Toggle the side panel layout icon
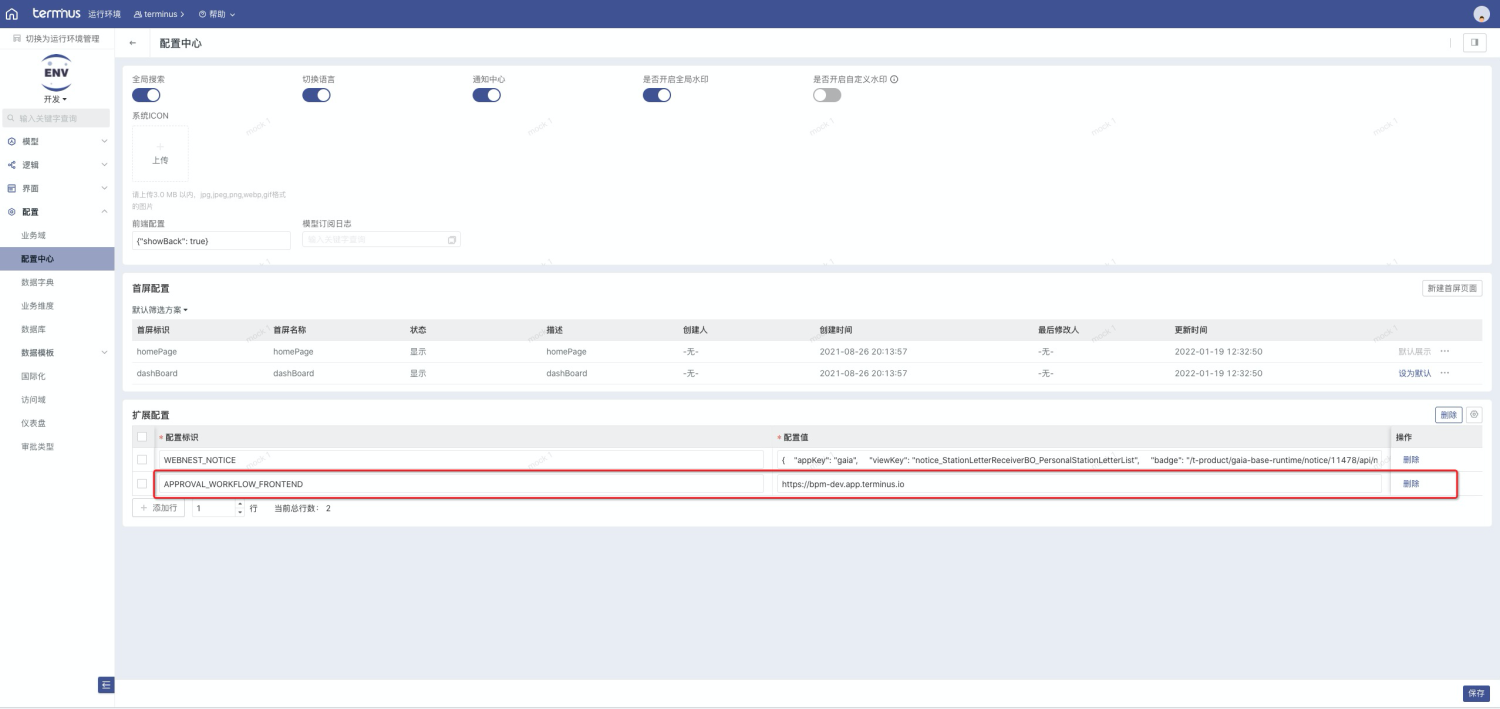 click(x=1474, y=43)
